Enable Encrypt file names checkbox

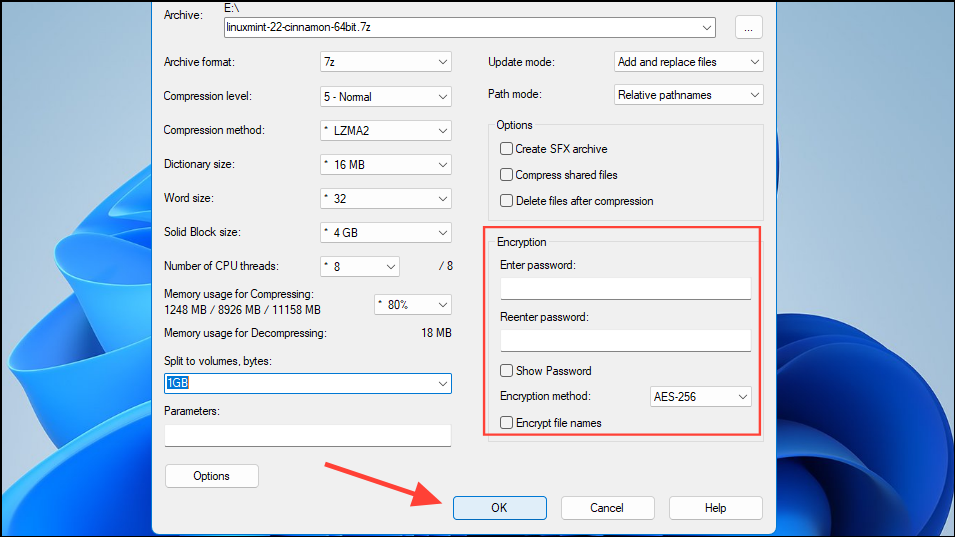[x=506, y=423]
